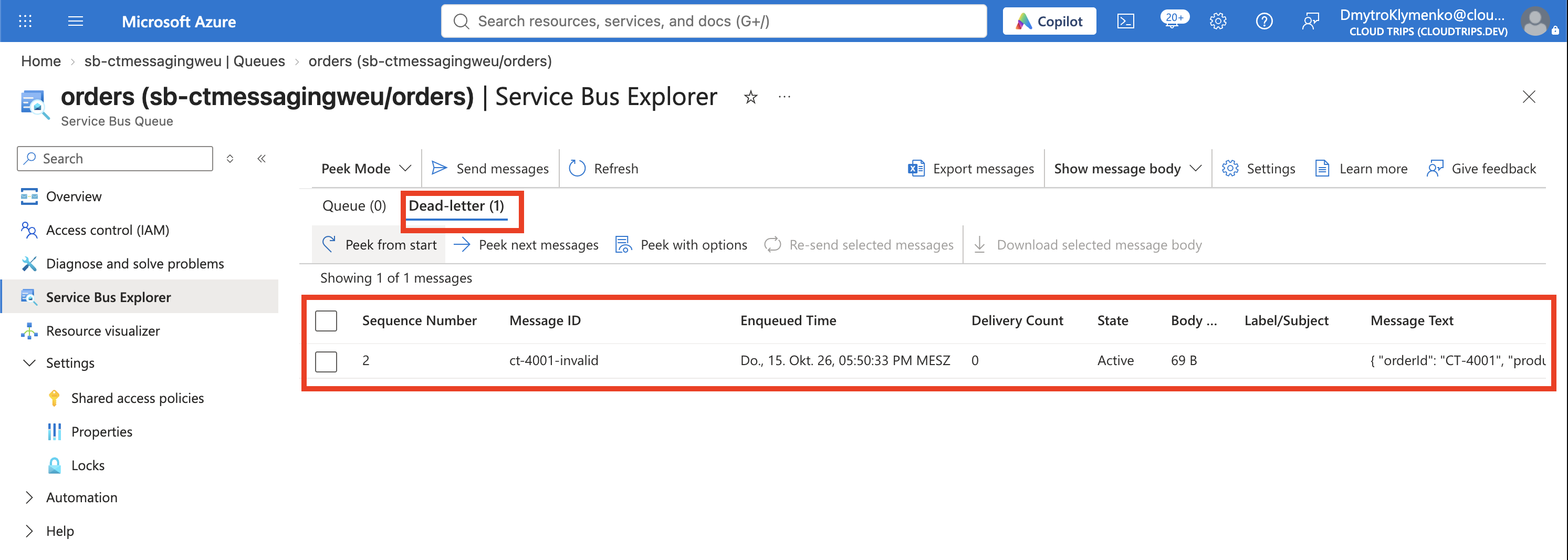Screen dimensions: 1568x560
Task: Open the Azure portal apps grid icon
Action: tap(25, 22)
